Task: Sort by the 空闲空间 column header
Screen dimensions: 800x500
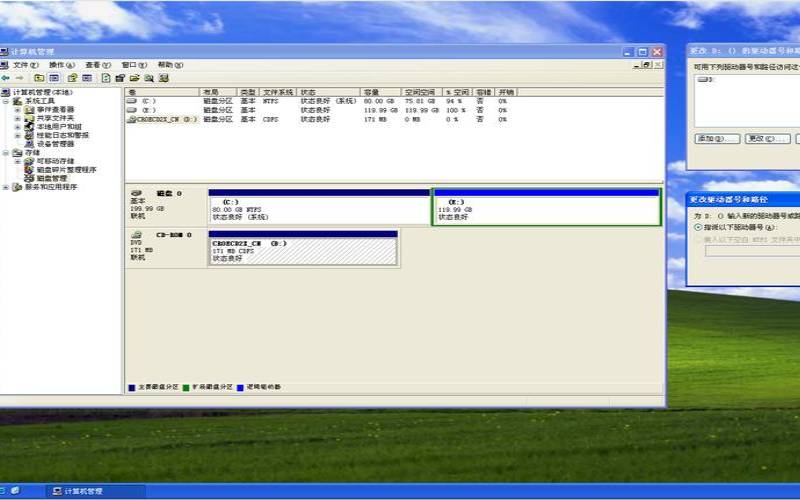Action: (x=421, y=92)
